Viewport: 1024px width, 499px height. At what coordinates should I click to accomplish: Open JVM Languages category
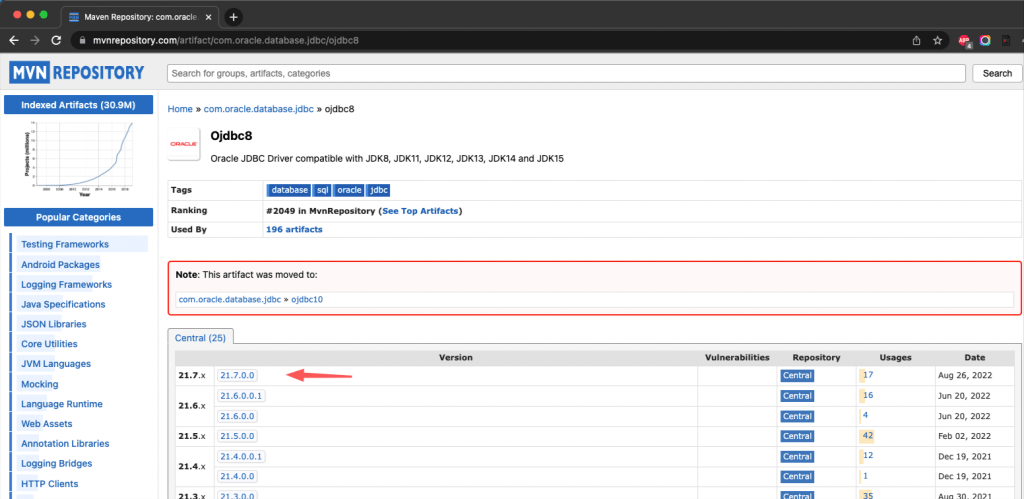click(x=56, y=364)
